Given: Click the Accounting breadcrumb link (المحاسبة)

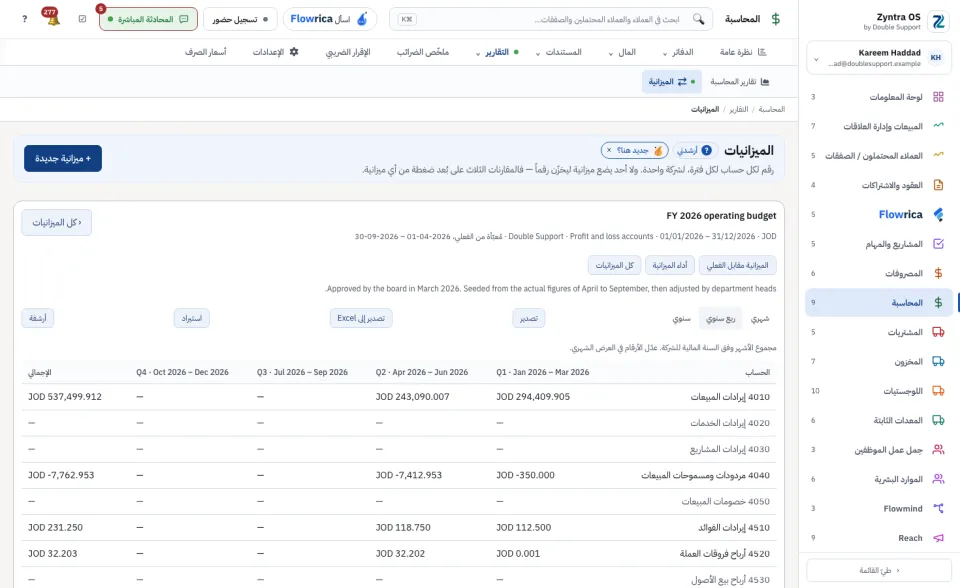Looking at the screenshot, I should (771, 109).
